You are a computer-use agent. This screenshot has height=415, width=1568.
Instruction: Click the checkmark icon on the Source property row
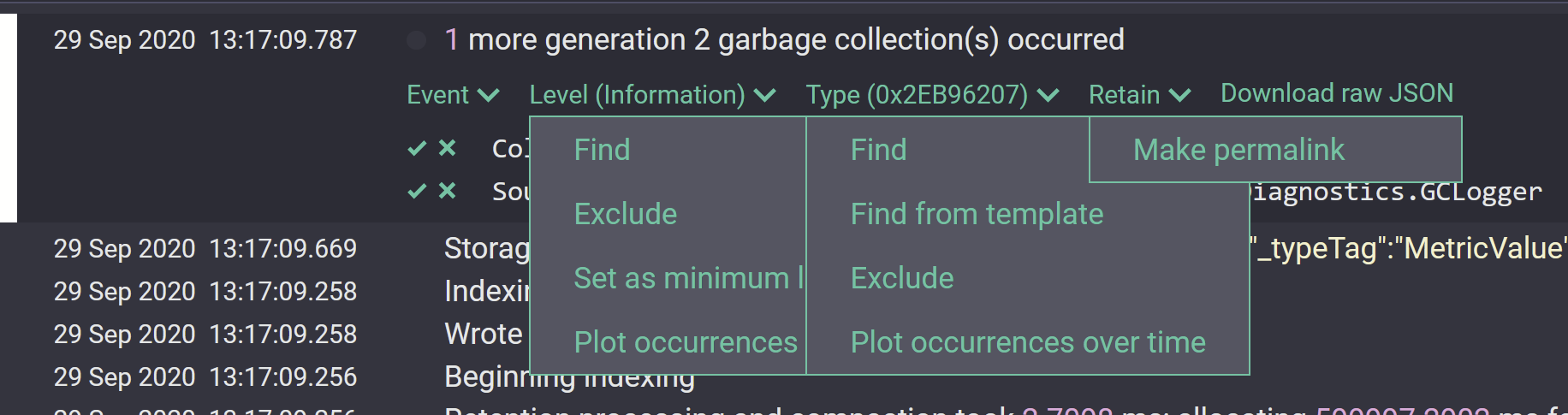point(417,191)
